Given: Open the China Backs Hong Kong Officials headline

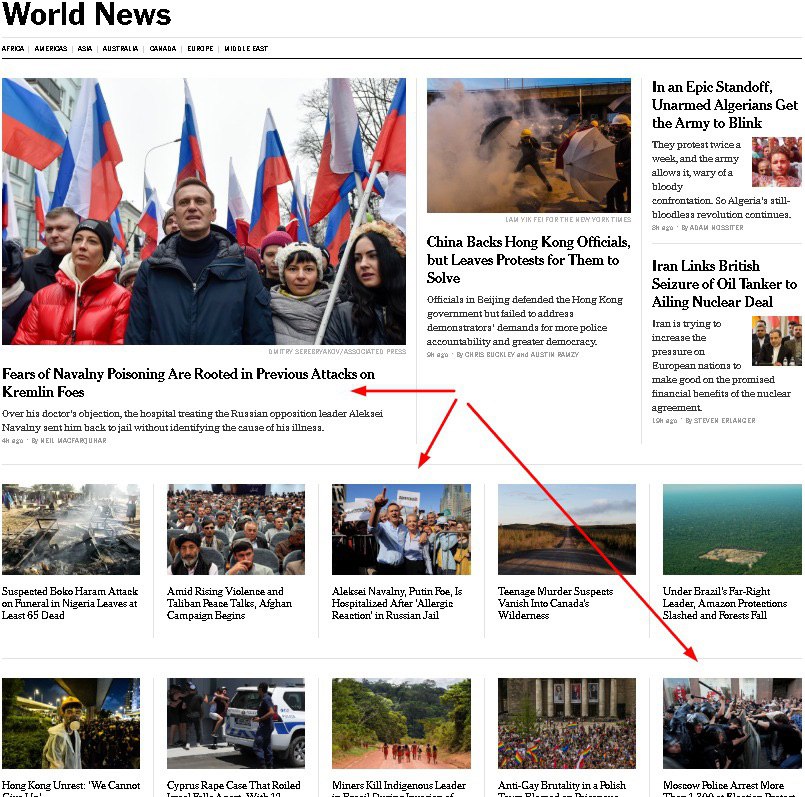Looking at the screenshot, I should 528,260.
